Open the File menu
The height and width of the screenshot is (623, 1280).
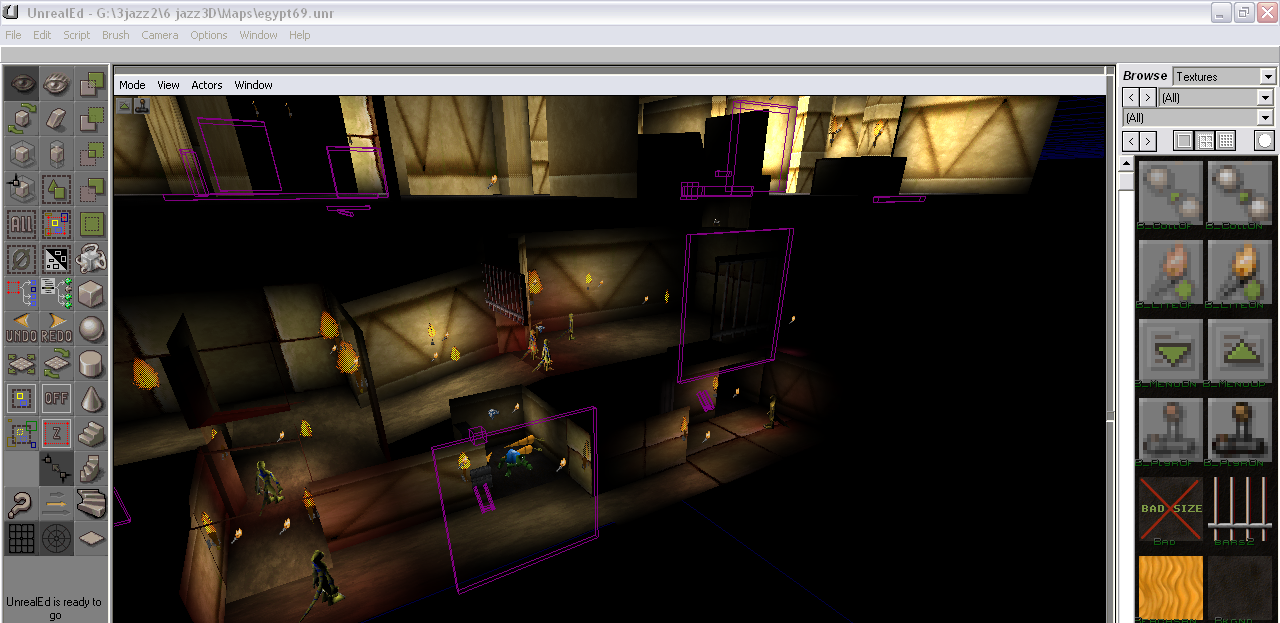point(13,35)
